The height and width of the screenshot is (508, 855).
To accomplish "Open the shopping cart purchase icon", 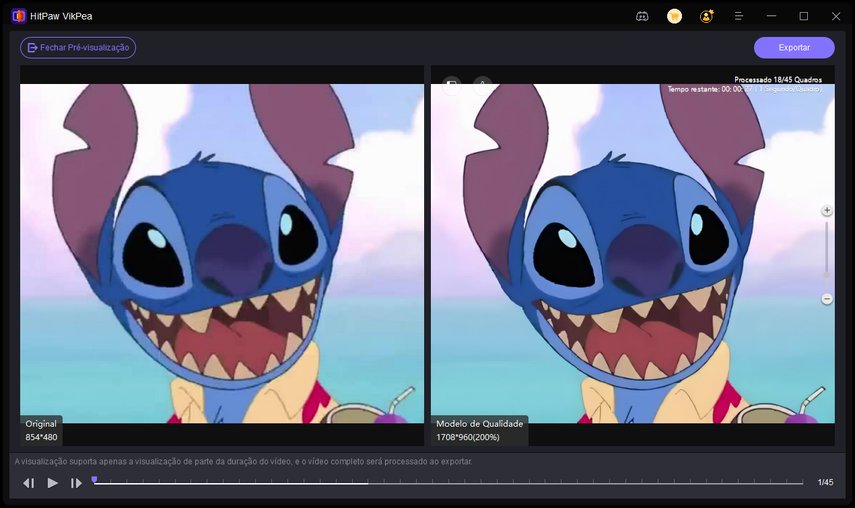I will [x=675, y=16].
